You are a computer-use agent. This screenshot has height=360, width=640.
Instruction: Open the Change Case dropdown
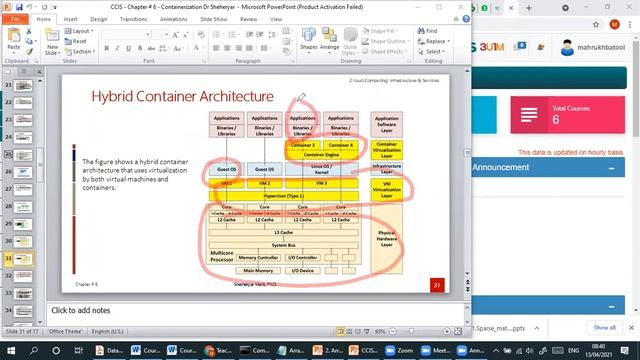click(178, 49)
